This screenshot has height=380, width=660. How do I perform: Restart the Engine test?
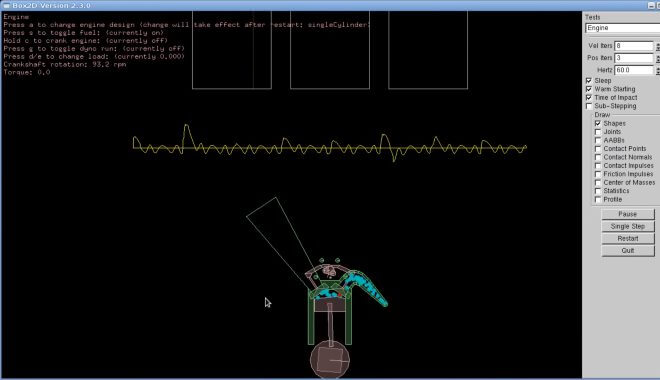point(628,239)
